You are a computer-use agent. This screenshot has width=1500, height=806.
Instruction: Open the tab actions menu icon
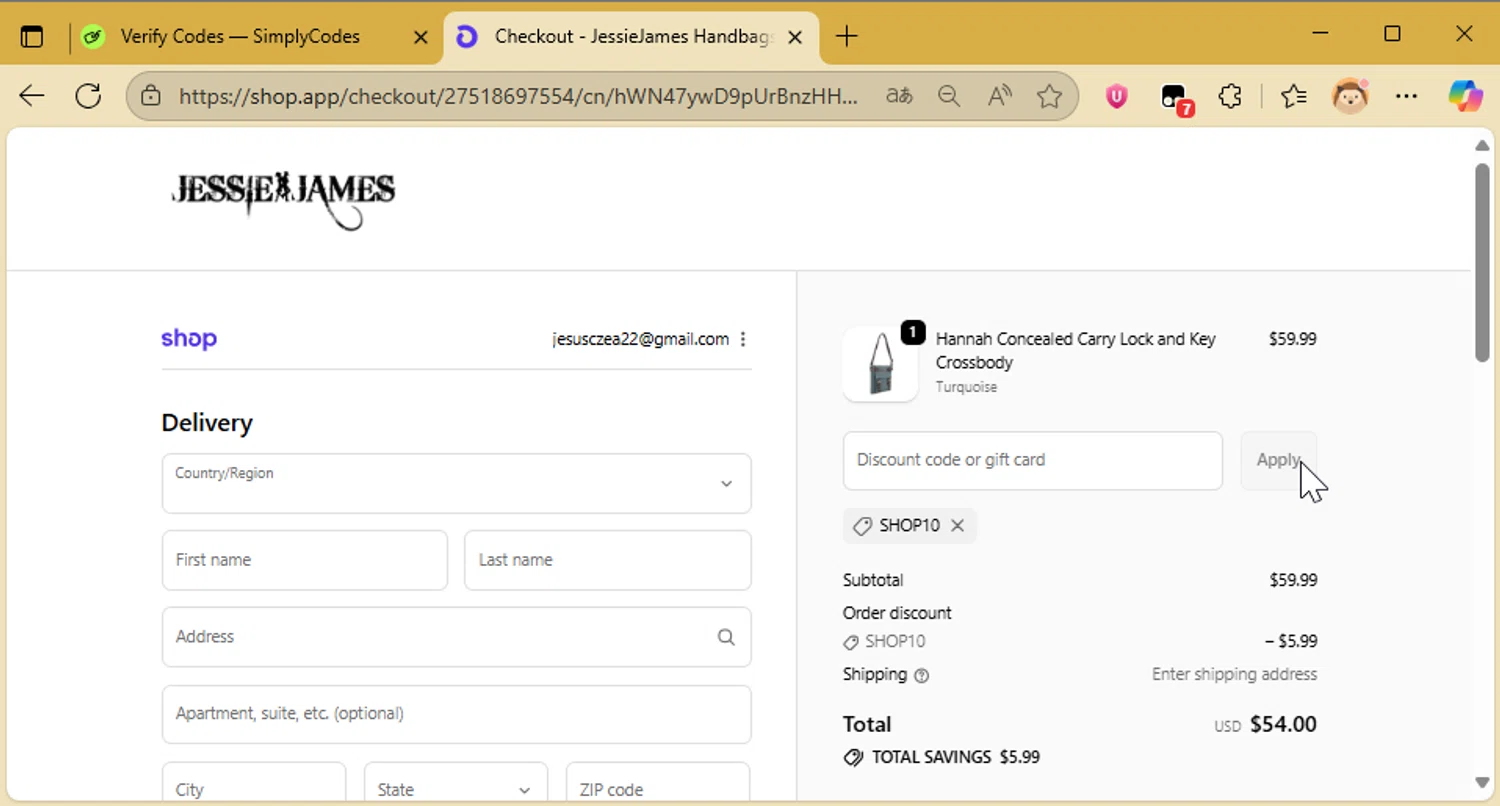tap(32, 37)
